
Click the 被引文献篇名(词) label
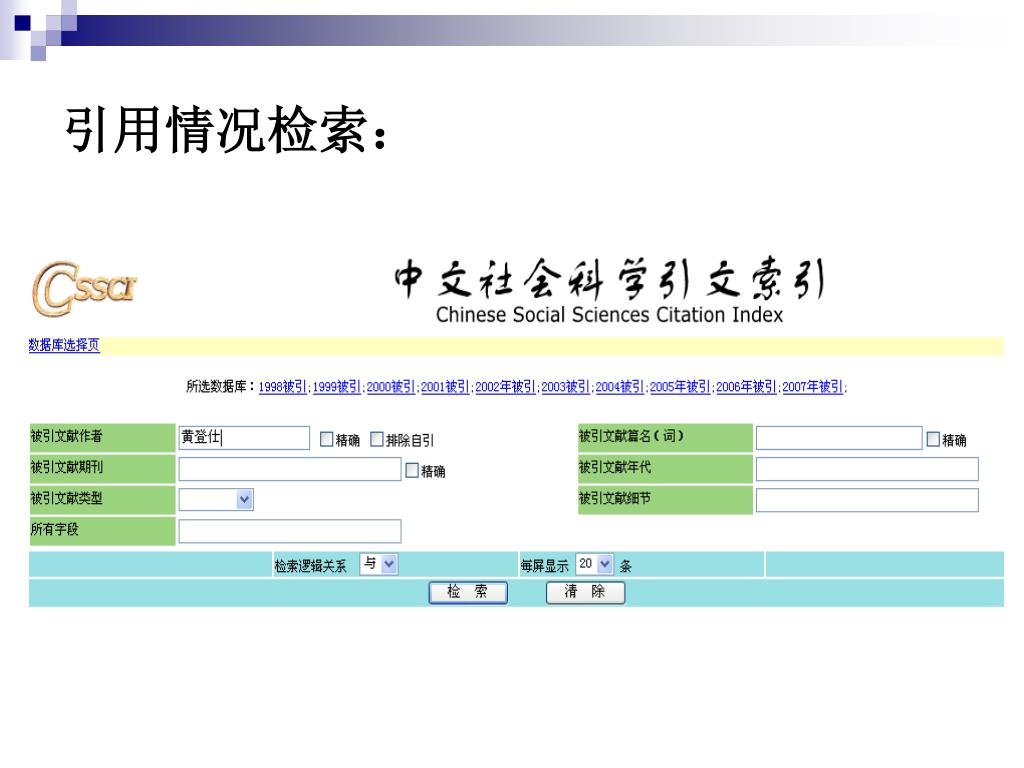[632, 436]
